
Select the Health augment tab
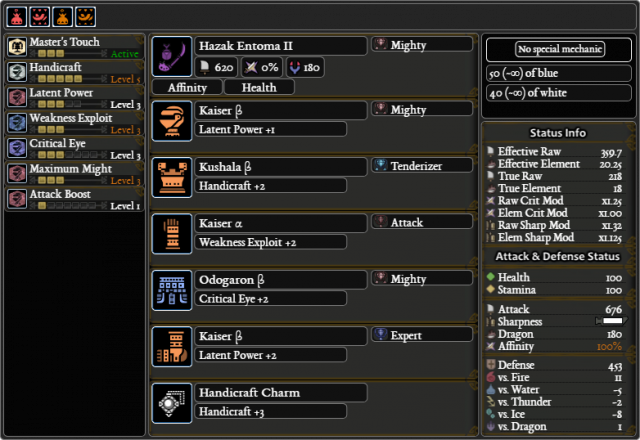tap(259, 87)
